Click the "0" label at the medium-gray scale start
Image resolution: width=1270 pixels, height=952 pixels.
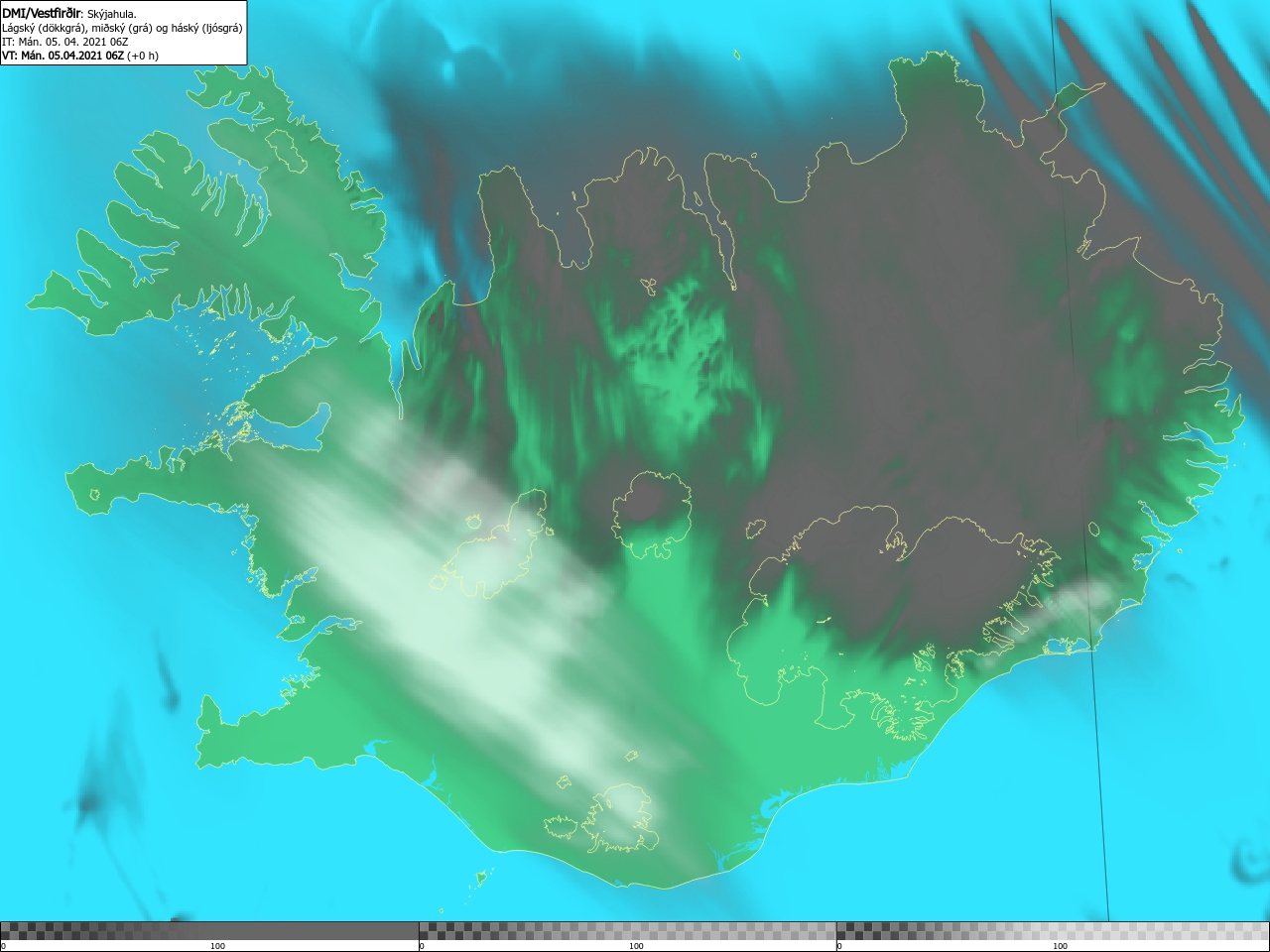[x=423, y=946]
